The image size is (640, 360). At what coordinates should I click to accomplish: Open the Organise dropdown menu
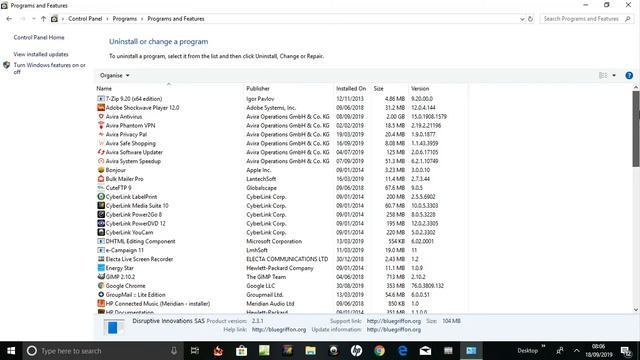point(115,76)
